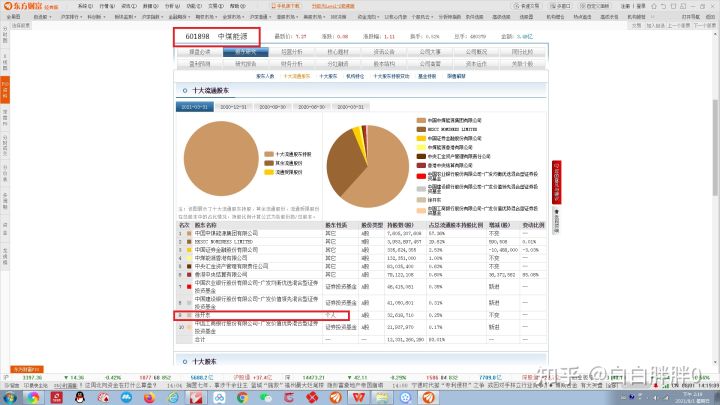Open the WPS icon in the taskbar

[x=359, y=398]
